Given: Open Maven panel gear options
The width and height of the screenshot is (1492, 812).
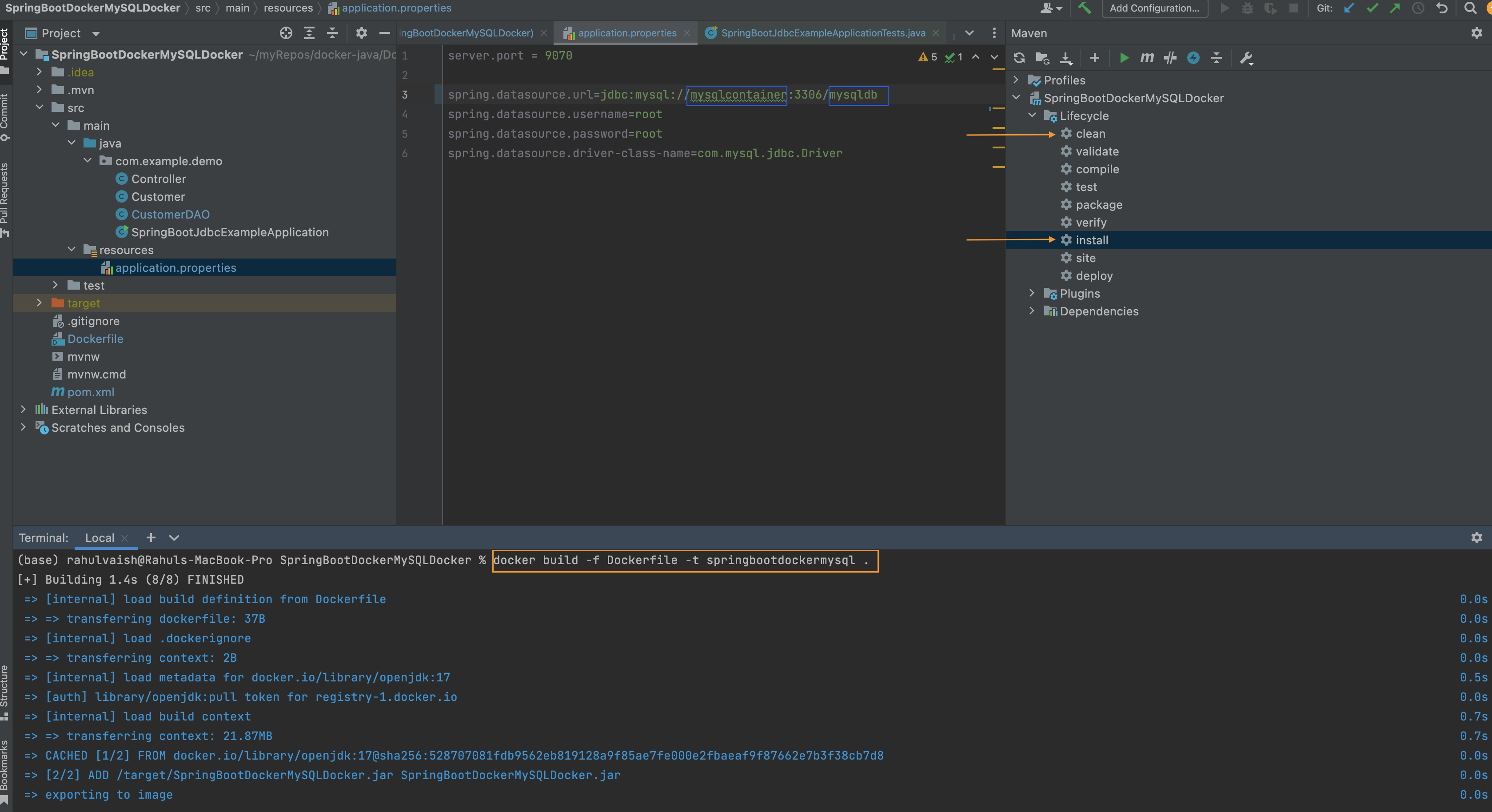Looking at the screenshot, I should [x=1476, y=33].
